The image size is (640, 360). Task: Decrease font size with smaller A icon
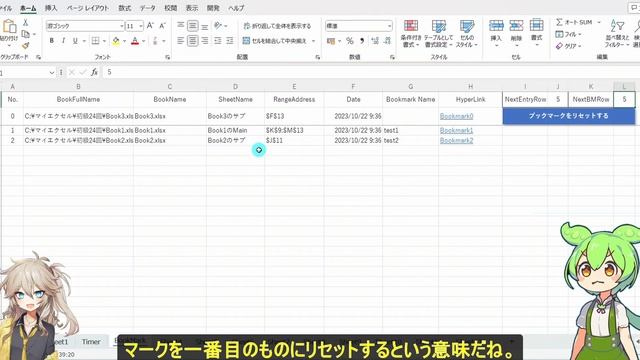click(x=162, y=26)
